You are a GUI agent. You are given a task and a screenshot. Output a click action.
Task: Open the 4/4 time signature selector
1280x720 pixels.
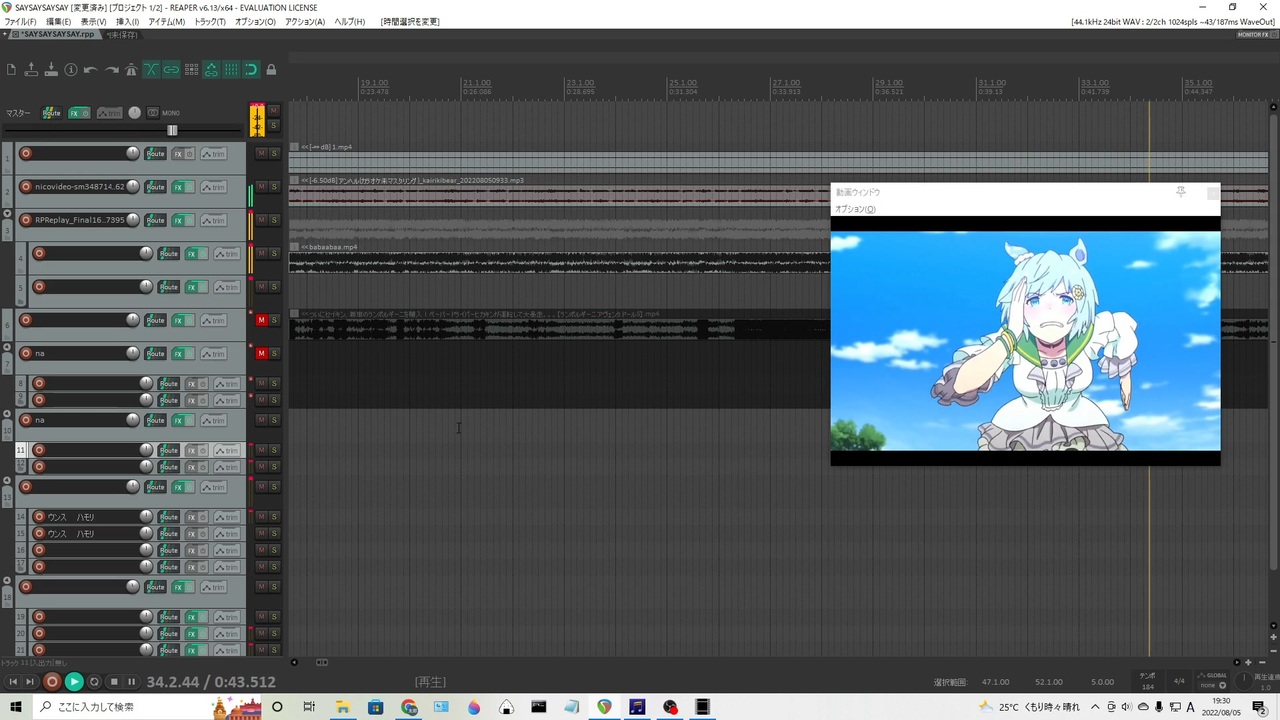pos(1179,682)
